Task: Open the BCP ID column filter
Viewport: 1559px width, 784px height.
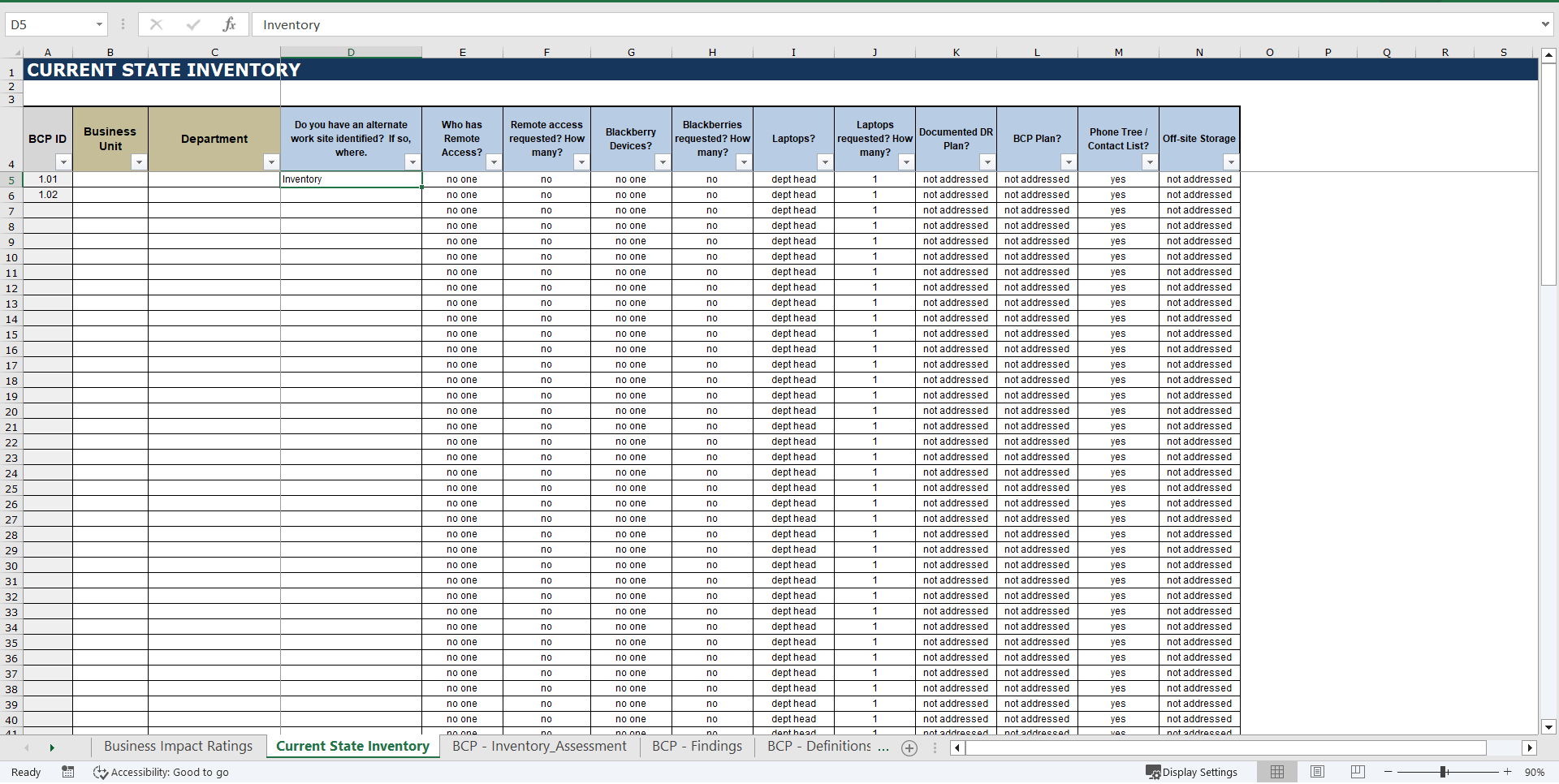Action: click(x=63, y=162)
